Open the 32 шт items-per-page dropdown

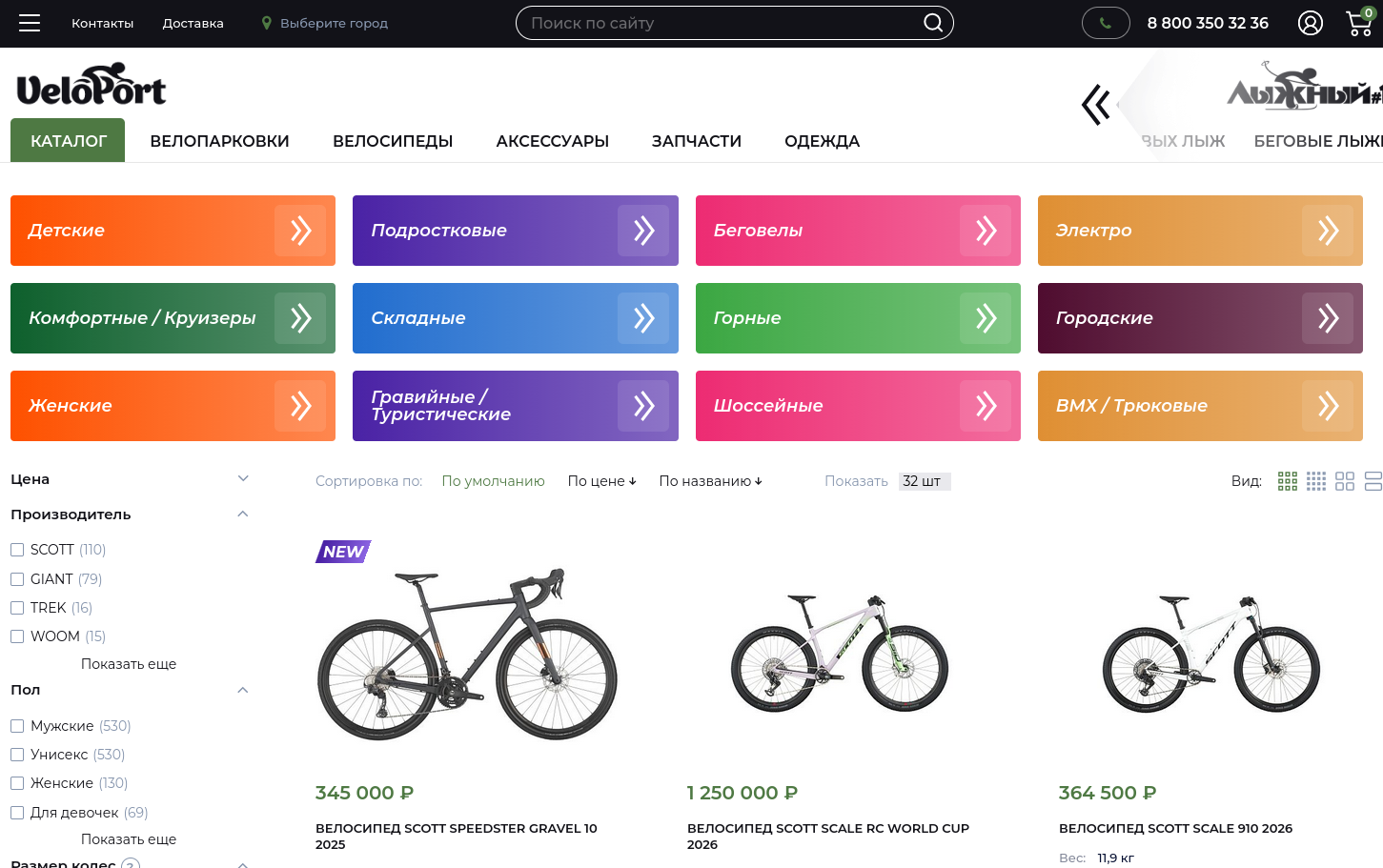(925, 481)
